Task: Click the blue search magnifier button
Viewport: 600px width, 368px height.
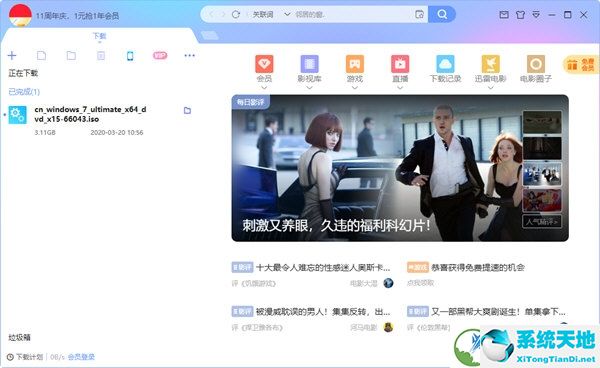Action: (442, 14)
